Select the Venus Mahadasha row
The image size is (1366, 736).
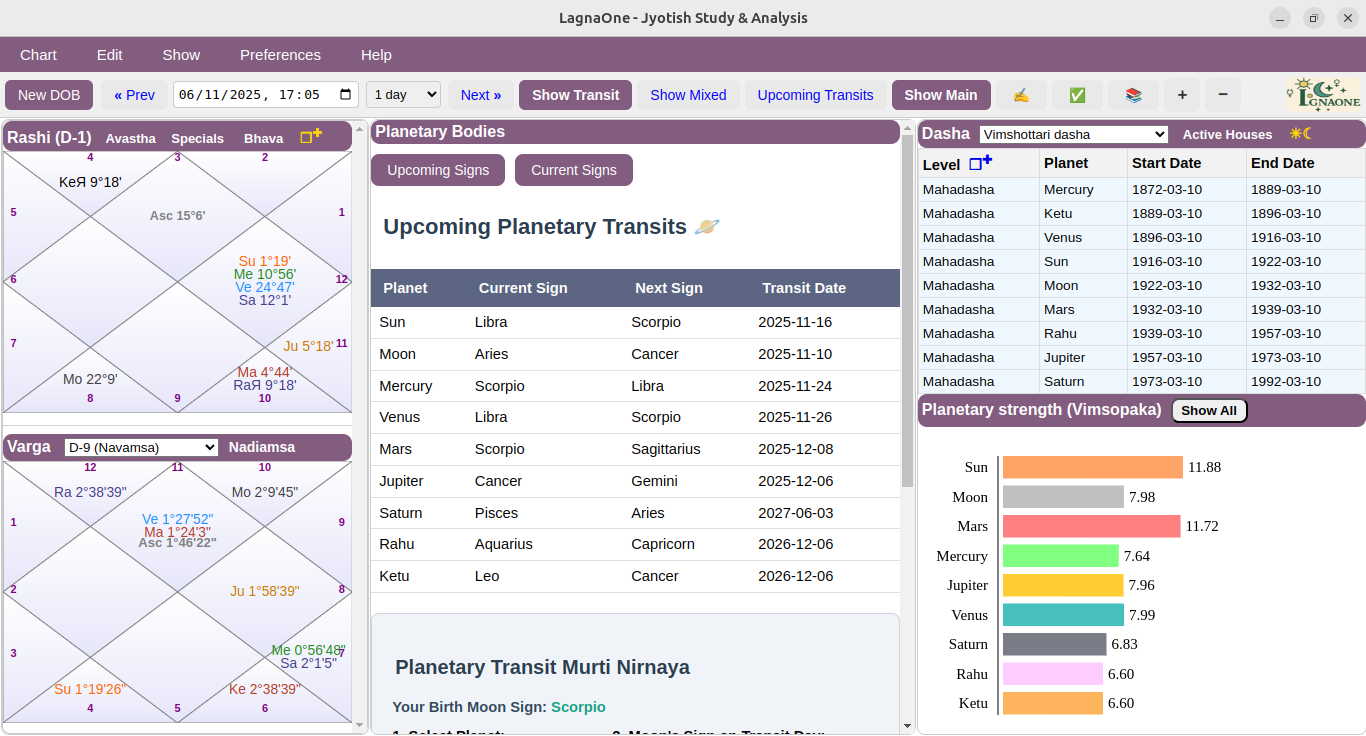point(1142,237)
